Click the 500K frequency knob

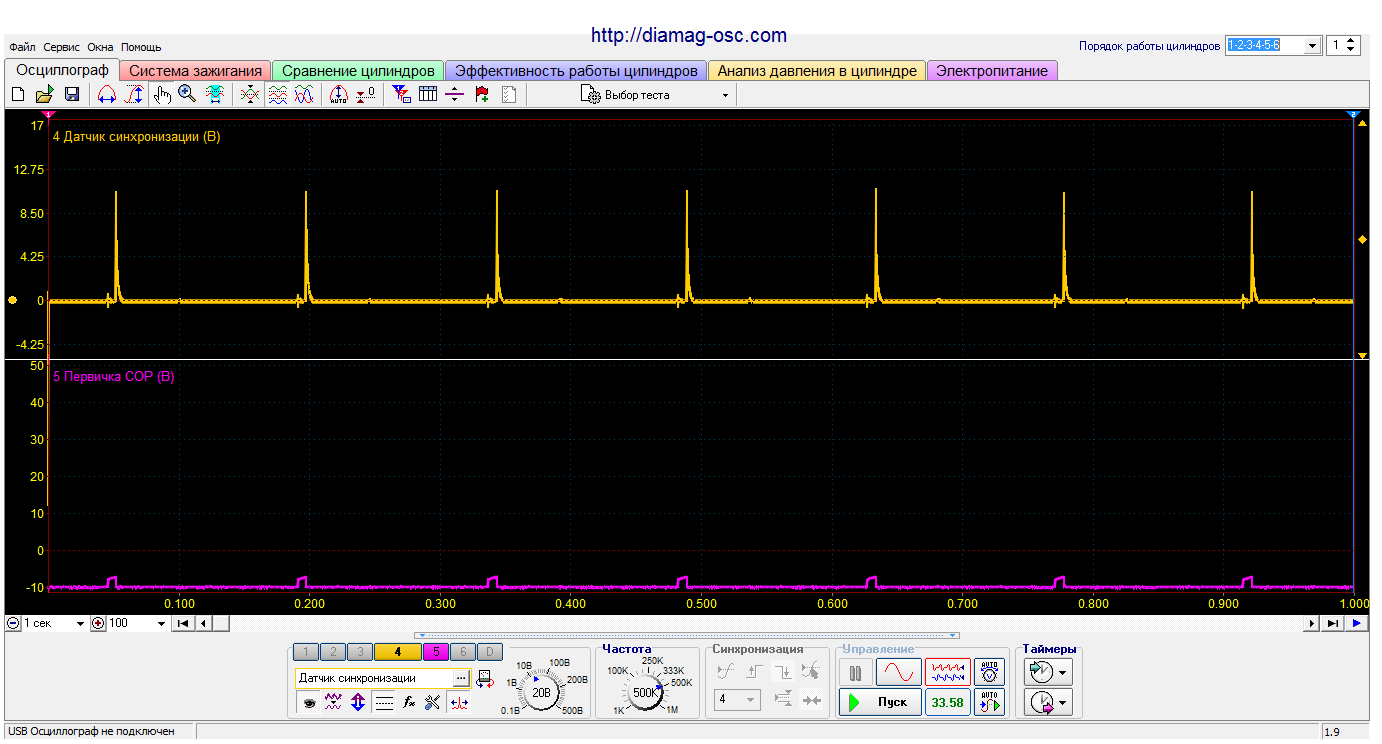pos(646,692)
